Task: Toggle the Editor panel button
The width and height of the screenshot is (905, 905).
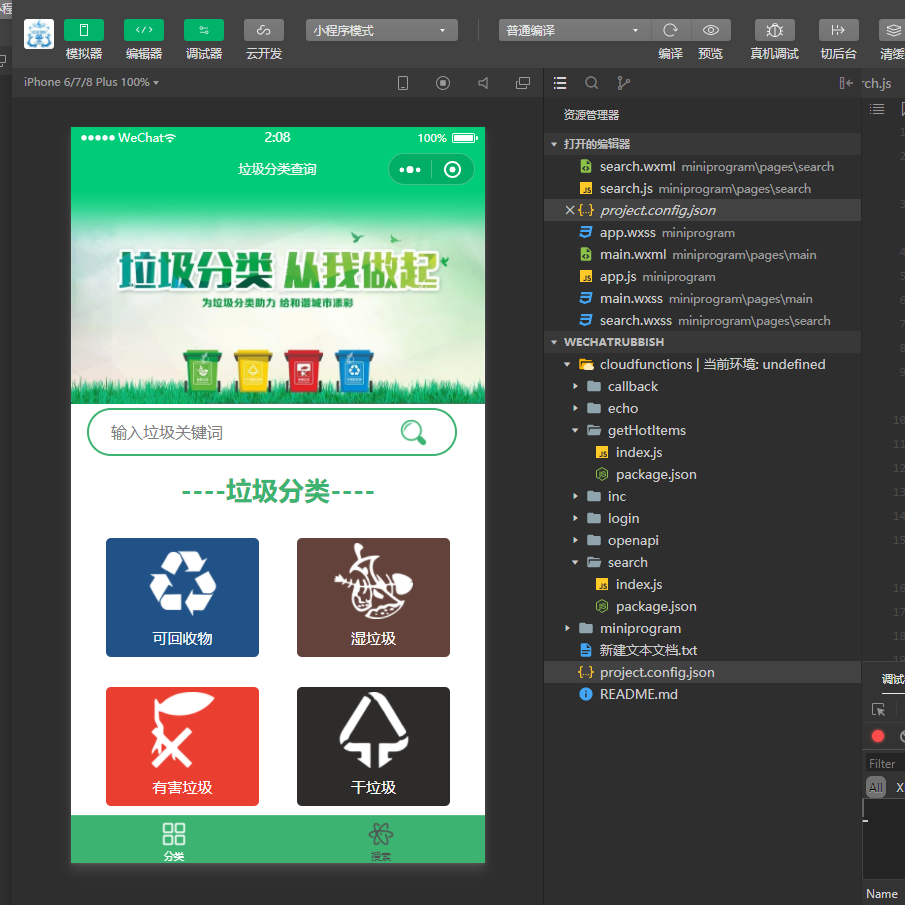Action: [x=144, y=30]
